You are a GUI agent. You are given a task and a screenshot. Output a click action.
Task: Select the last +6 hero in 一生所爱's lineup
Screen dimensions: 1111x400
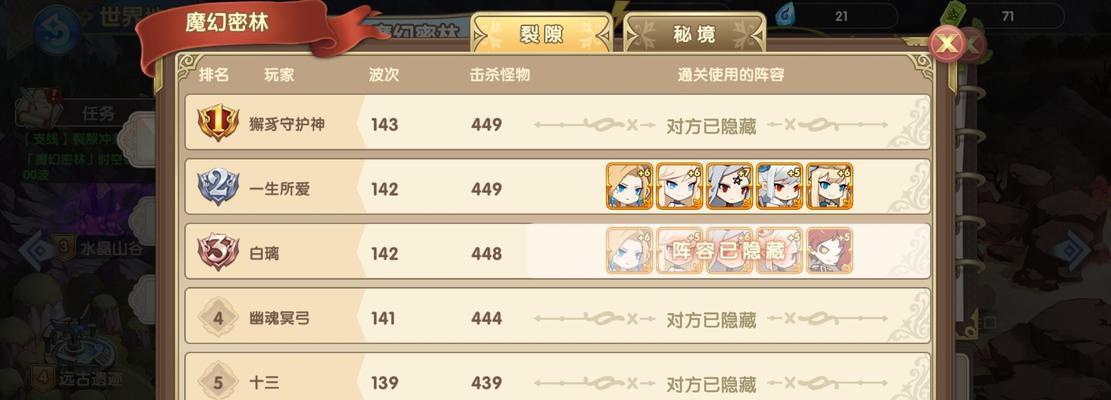pyautogui.click(x=830, y=186)
